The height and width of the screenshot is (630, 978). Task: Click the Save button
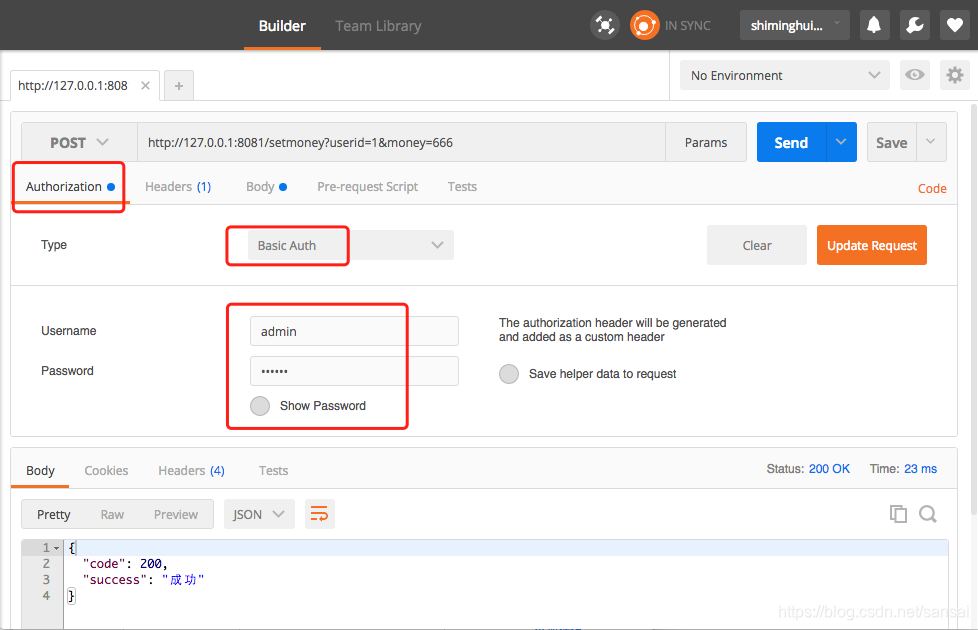891,142
